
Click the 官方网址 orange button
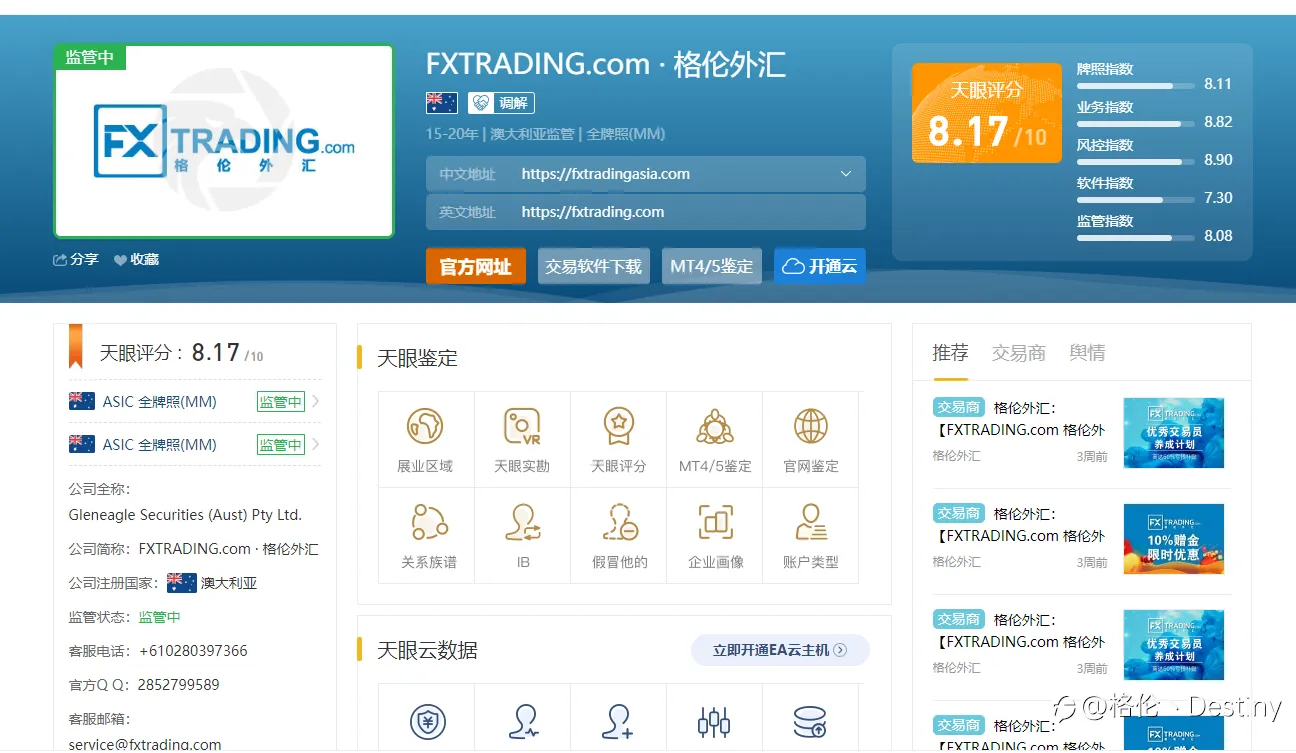tap(476, 267)
